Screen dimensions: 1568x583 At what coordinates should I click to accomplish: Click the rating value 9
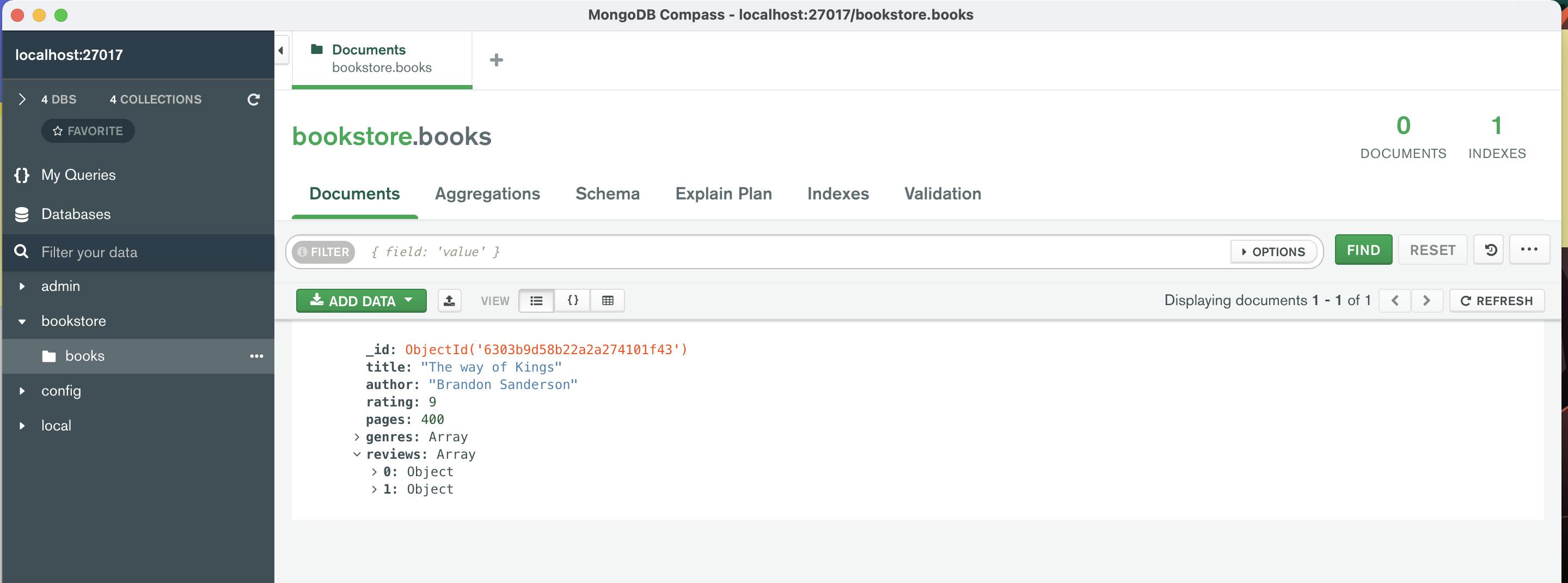pyautogui.click(x=432, y=402)
